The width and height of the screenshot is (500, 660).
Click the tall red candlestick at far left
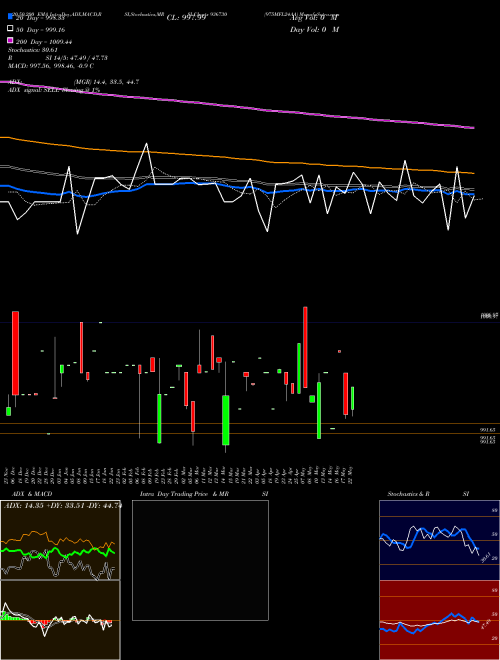pyautogui.click(x=15, y=353)
